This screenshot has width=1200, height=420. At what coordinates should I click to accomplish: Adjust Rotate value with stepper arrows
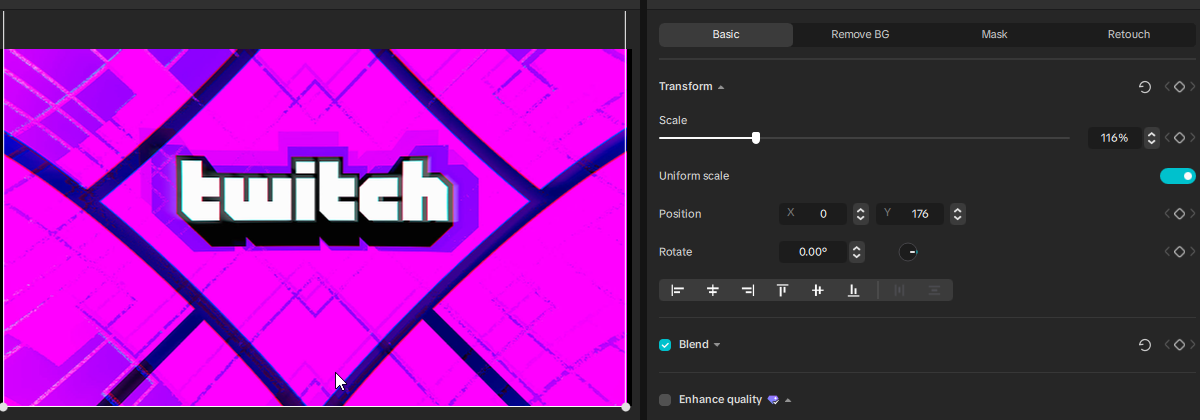click(856, 252)
